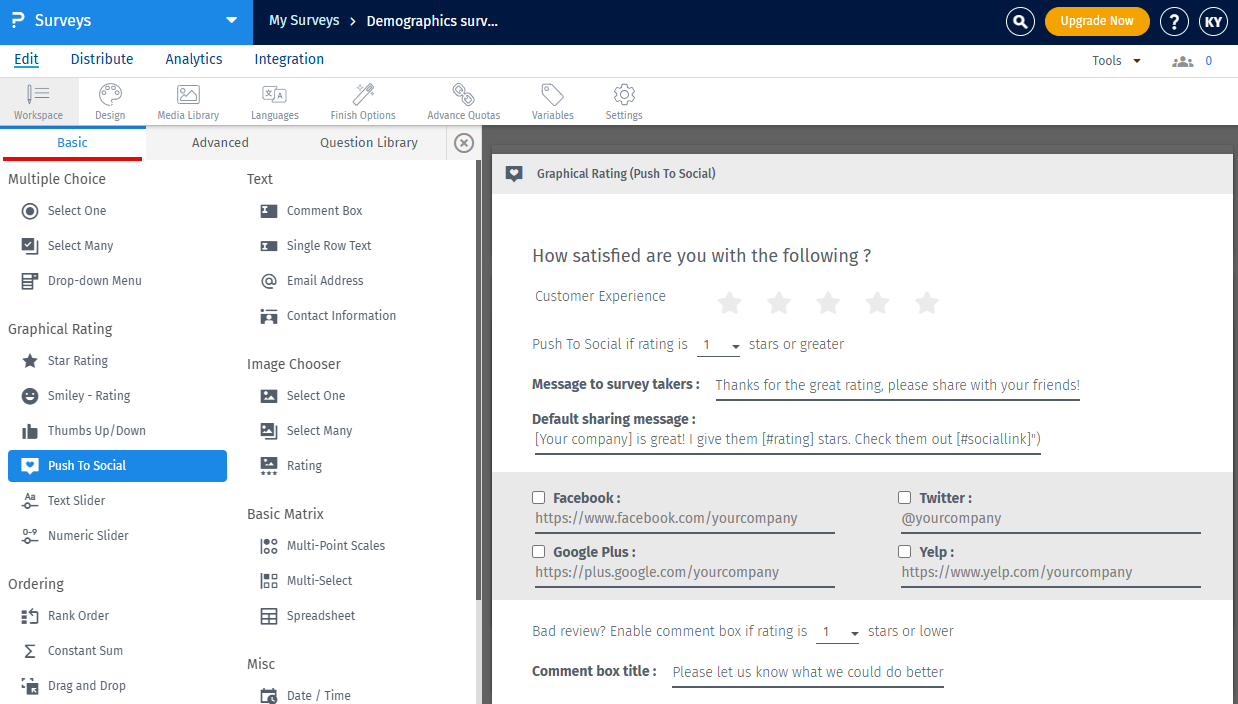Switch to the Edit tab
This screenshot has height=704, width=1238.
27,59
